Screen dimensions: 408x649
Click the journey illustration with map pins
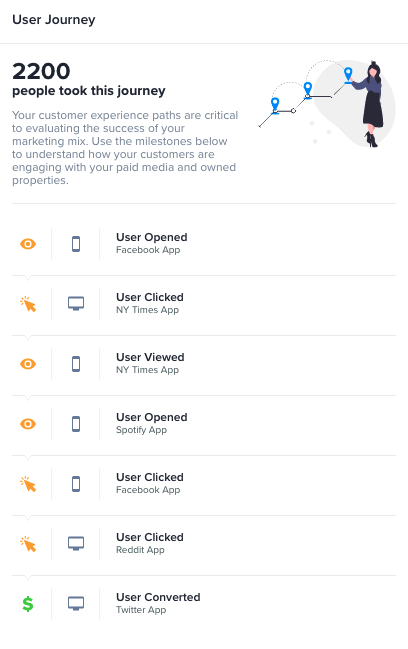point(327,103)
